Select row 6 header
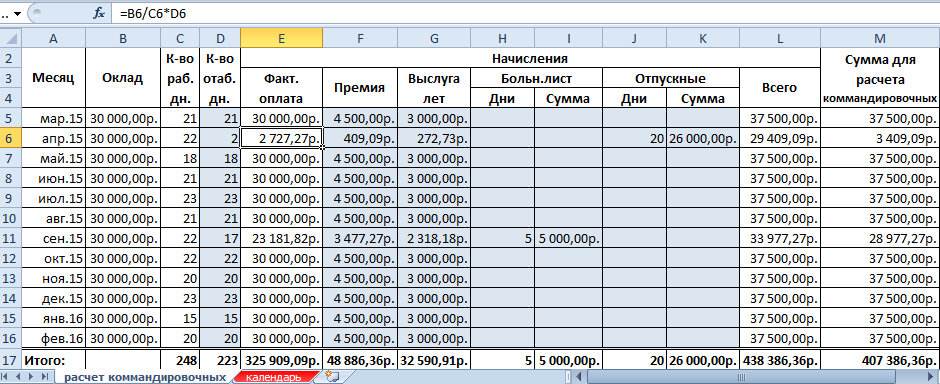The width and height of the screenshot is (940, 384). coord(11,138)
